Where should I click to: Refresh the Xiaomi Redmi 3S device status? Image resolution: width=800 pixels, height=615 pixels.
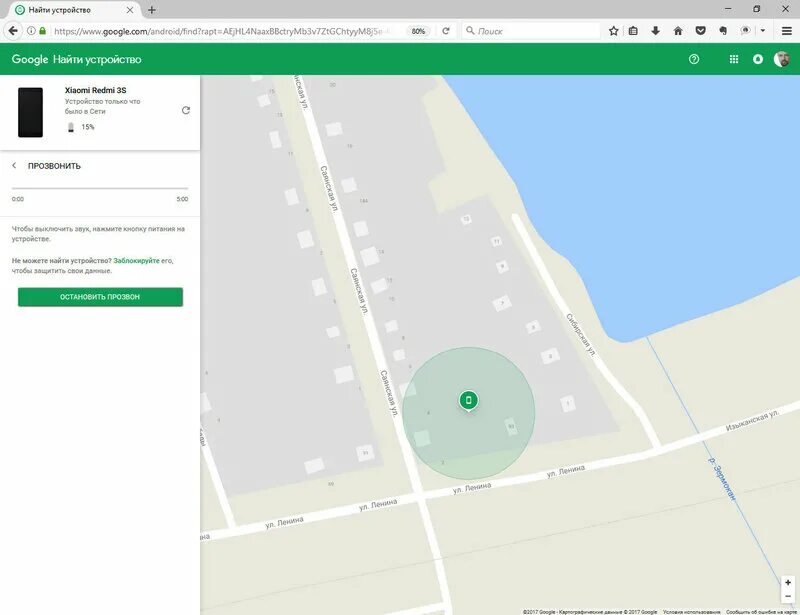click(186, 110)
